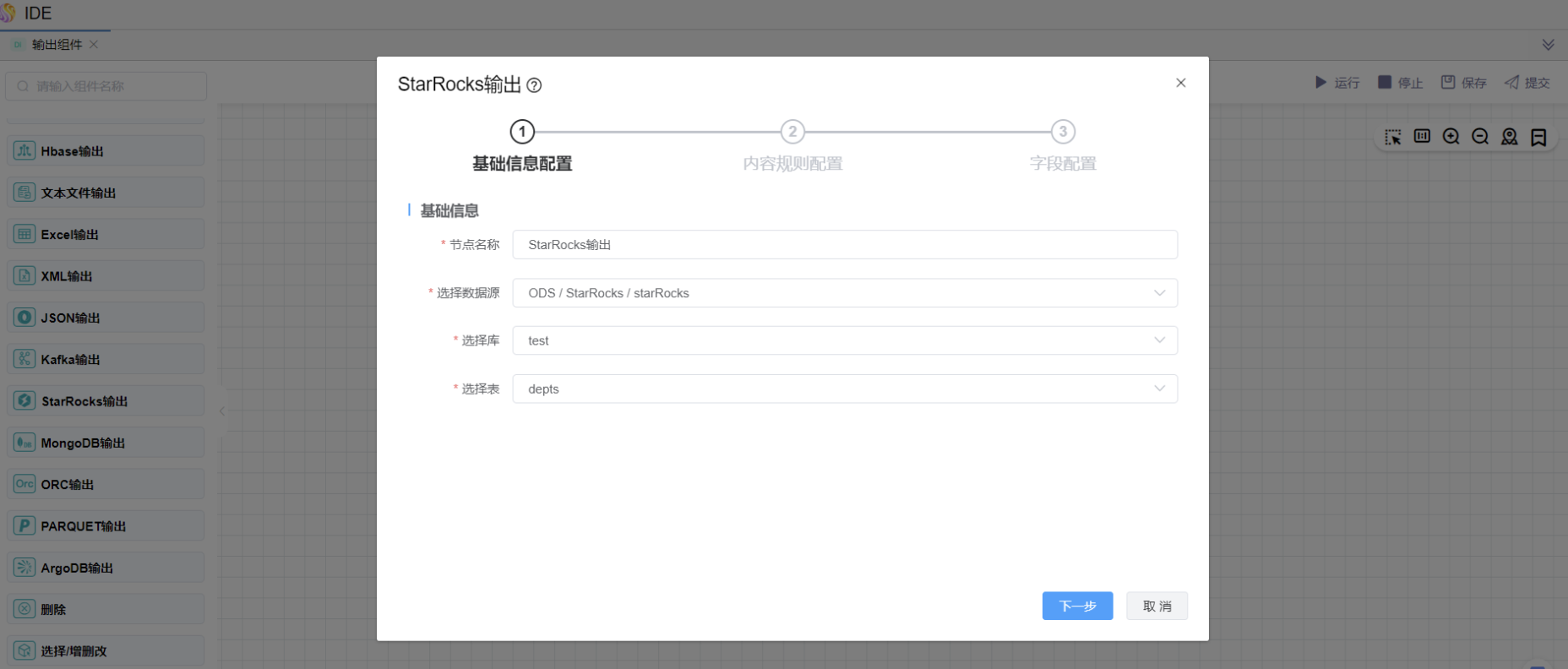Go to step 2 内容规则配置
1568x669 pixels.
tap(792, 132)
